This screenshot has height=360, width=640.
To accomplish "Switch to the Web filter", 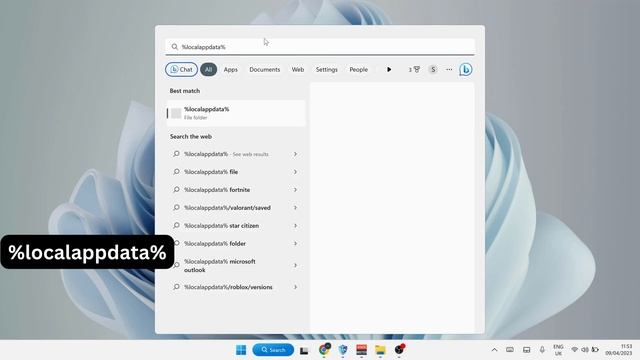I will pos(298,69).
